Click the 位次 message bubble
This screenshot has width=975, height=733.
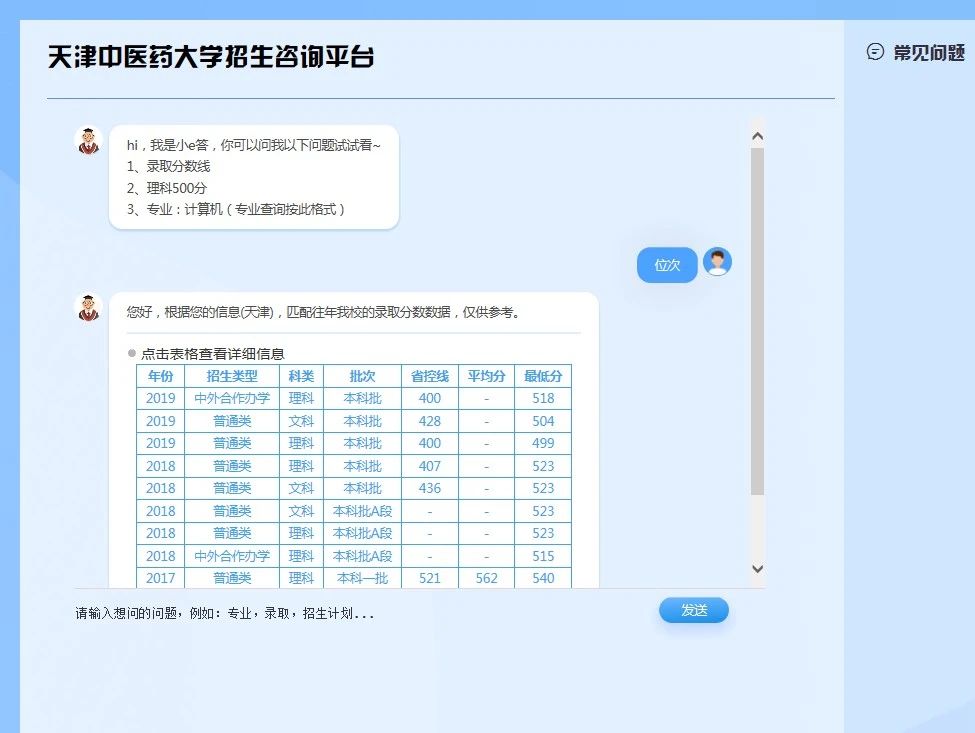(667, 265)
